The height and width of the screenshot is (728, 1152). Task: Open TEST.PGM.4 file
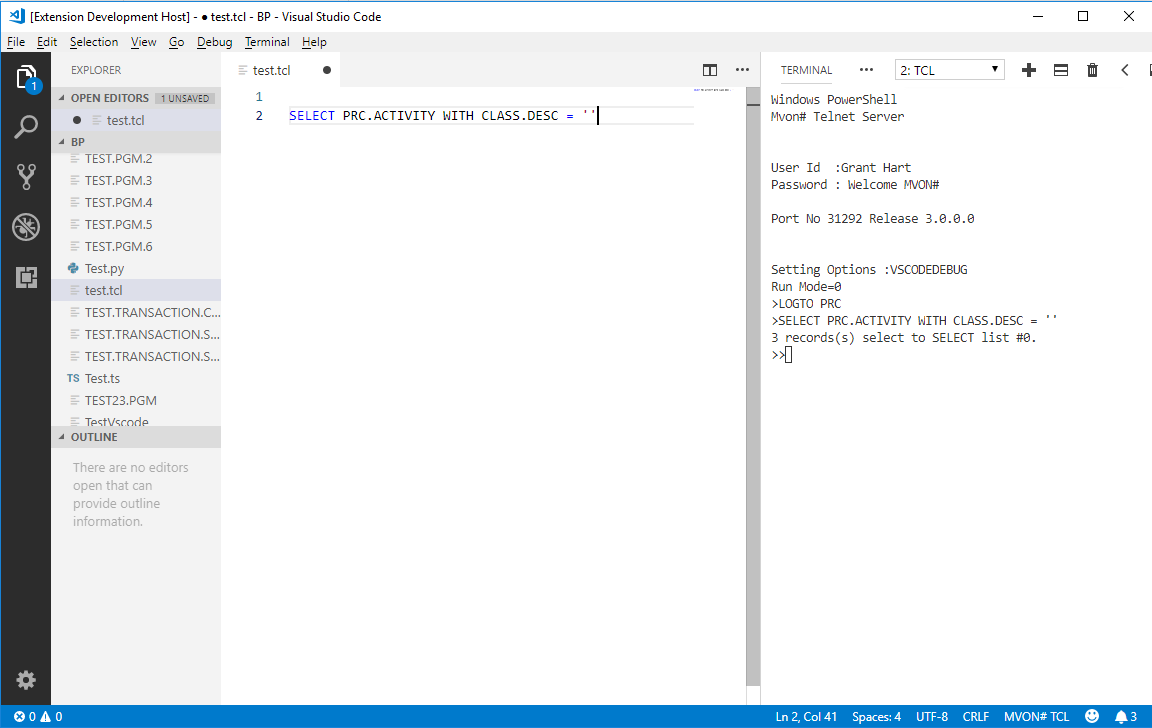tap(137, 202)
